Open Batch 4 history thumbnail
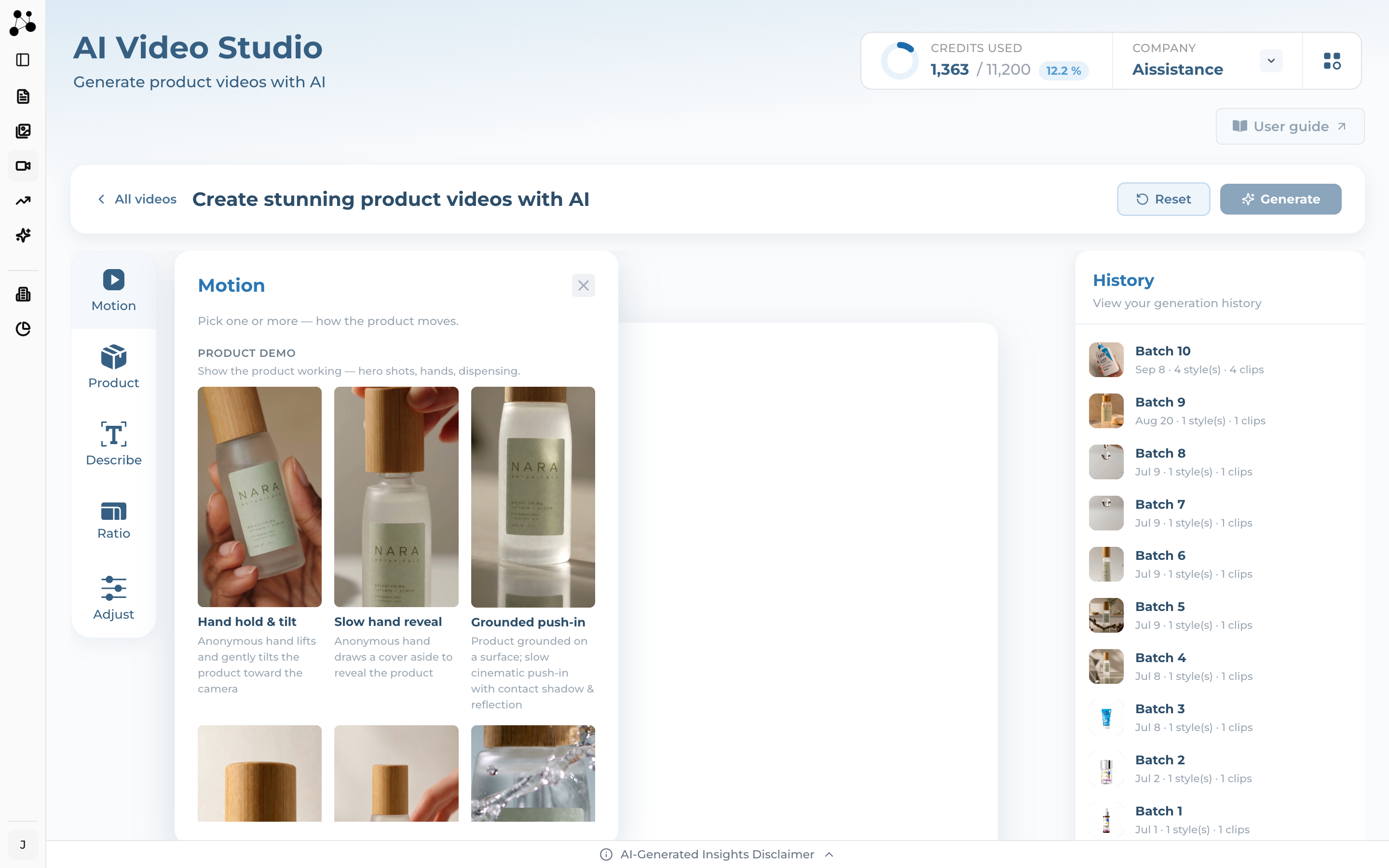Viewport: 1389px width, 868px height. (1106, 666)
